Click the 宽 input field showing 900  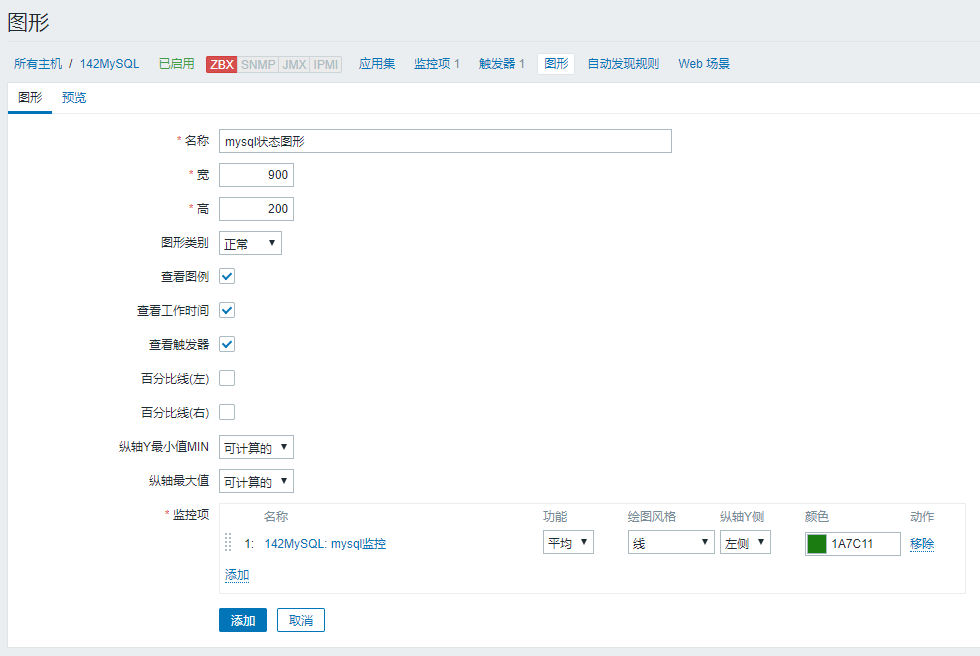coord(256,175)
